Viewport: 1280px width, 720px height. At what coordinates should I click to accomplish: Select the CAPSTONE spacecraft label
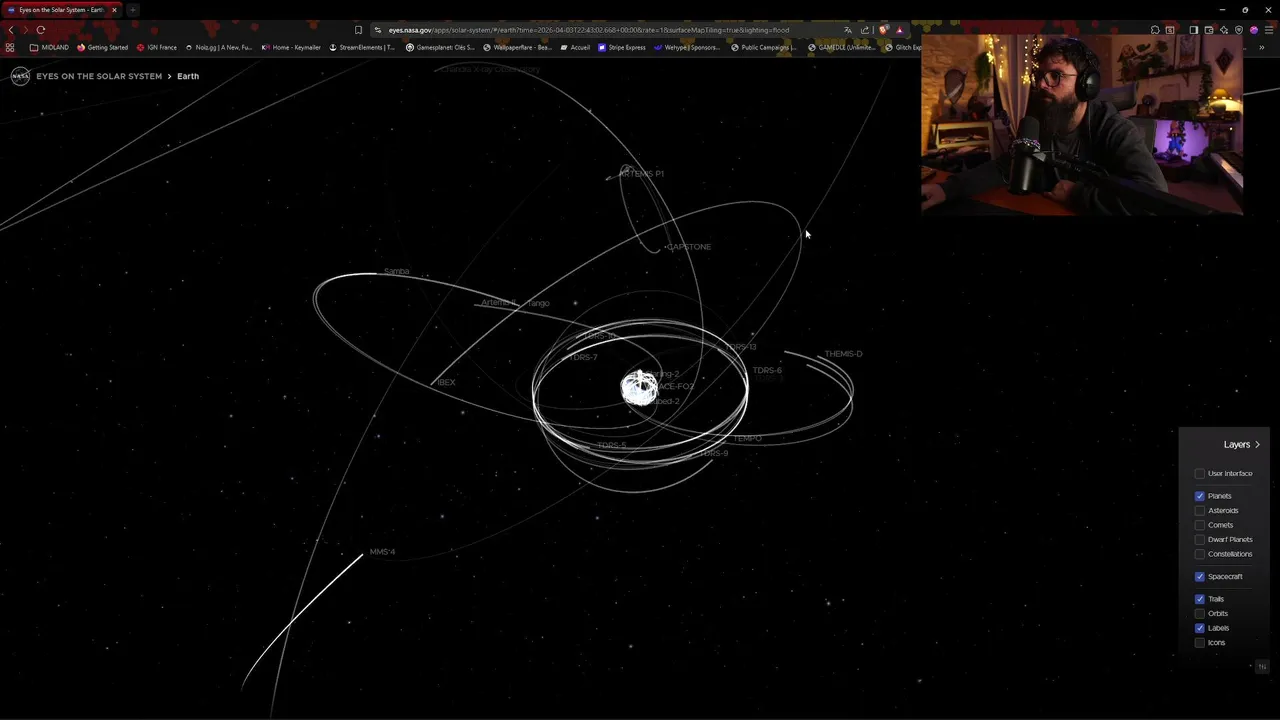[x=689, y=247]
